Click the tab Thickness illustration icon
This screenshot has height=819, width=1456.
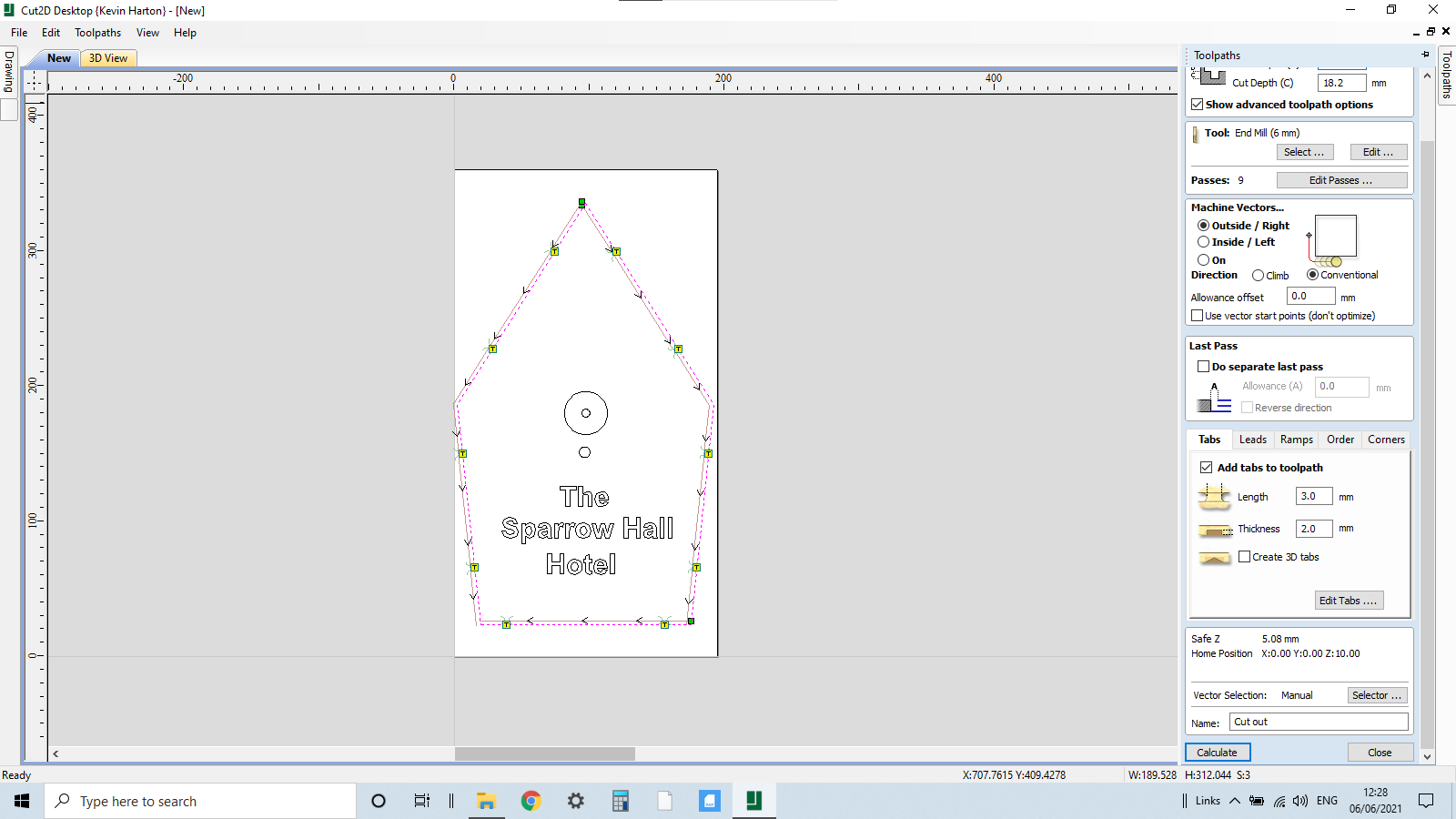[1214, 529]
